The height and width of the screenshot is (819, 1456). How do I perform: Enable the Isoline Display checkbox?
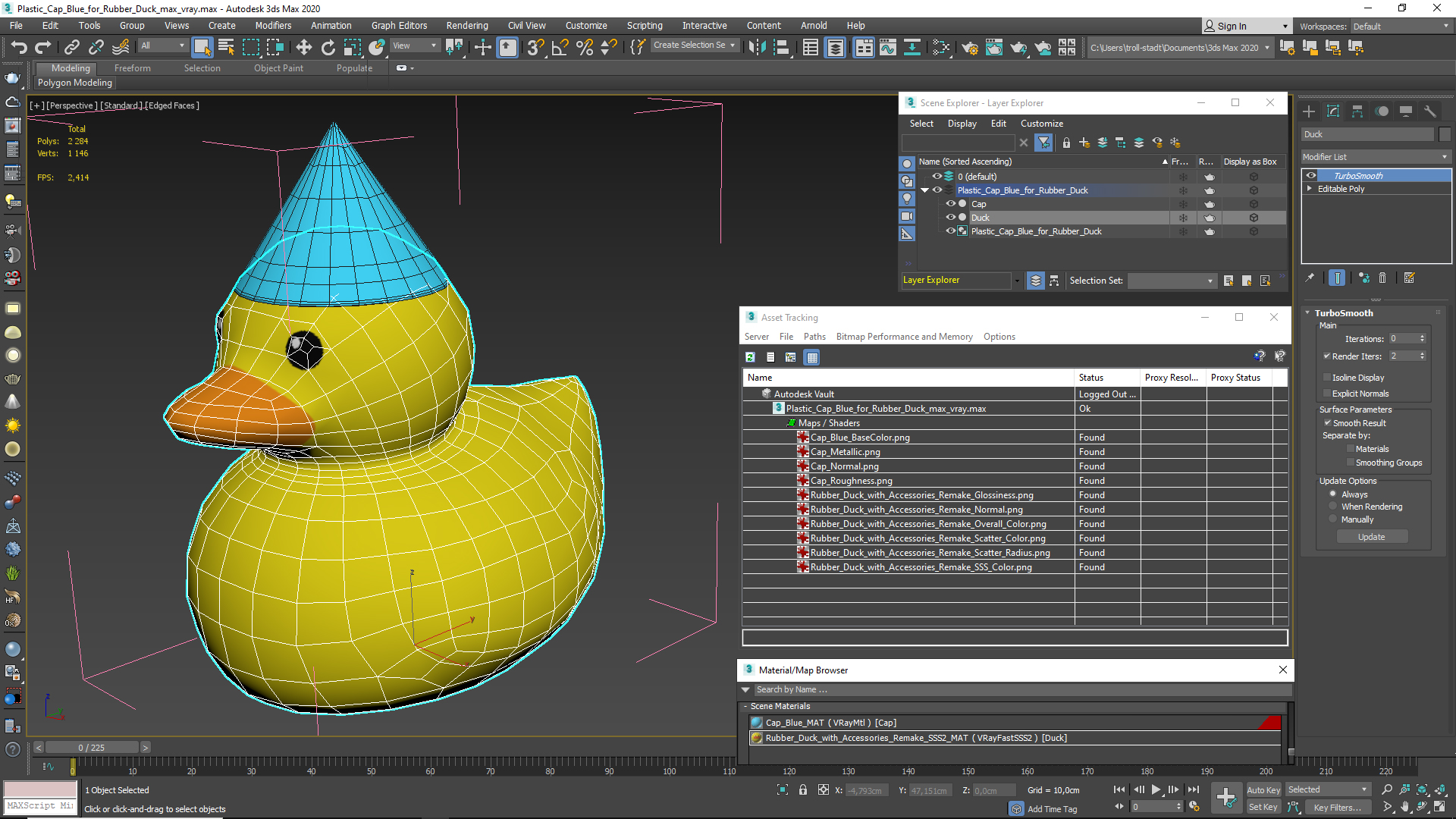(x=1327, y=378)
